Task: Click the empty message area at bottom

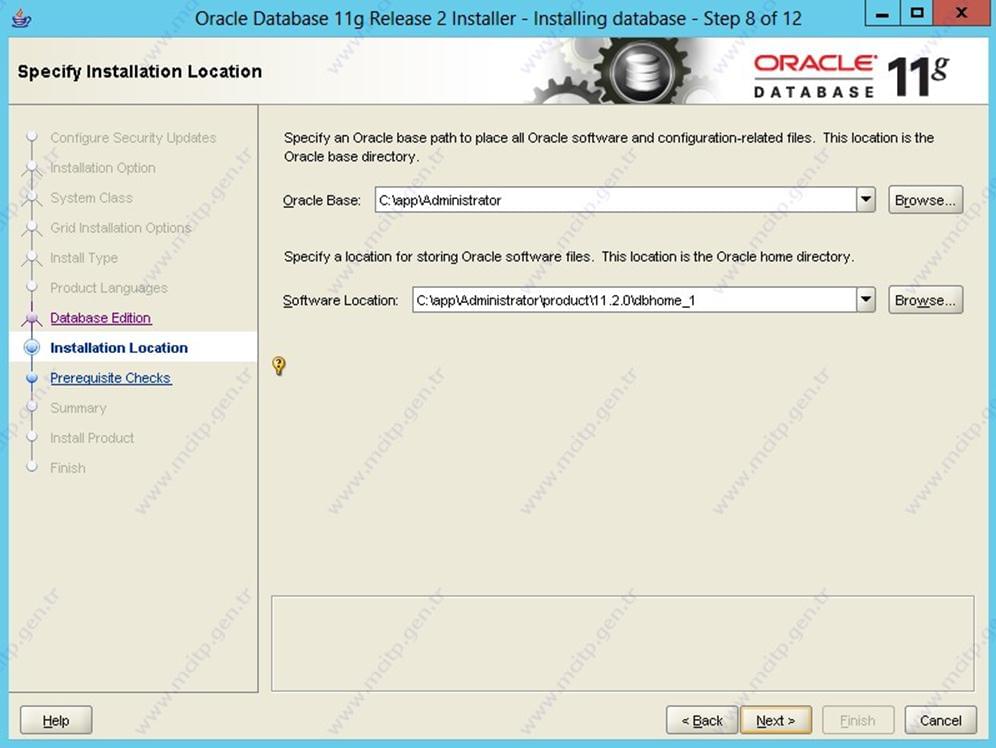Action: 622,643
